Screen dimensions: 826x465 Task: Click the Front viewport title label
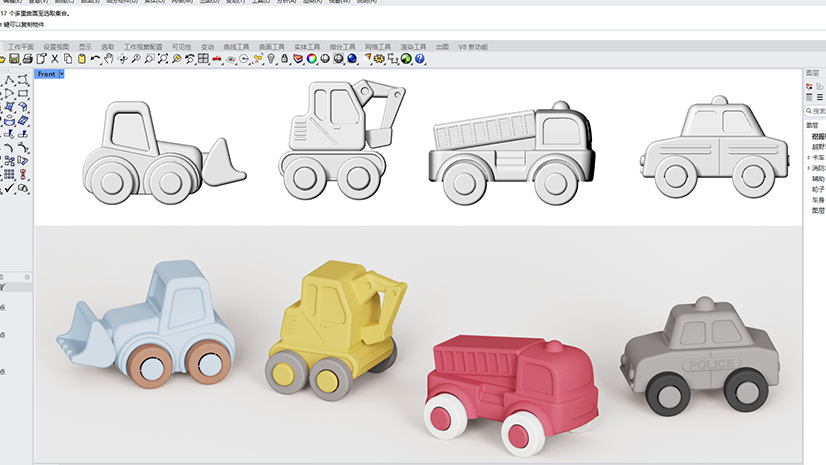(x=46, y=74)
